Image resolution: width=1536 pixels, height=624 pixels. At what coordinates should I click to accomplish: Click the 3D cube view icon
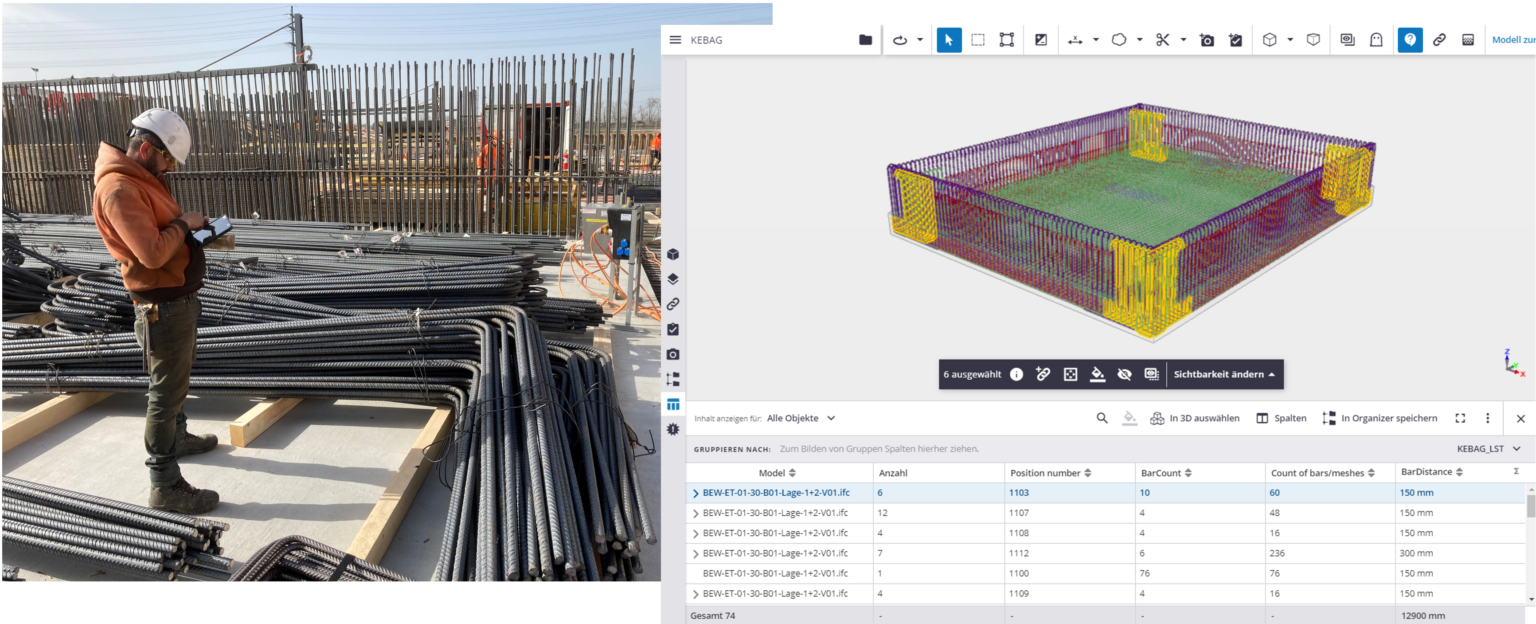coord(1269,40)
